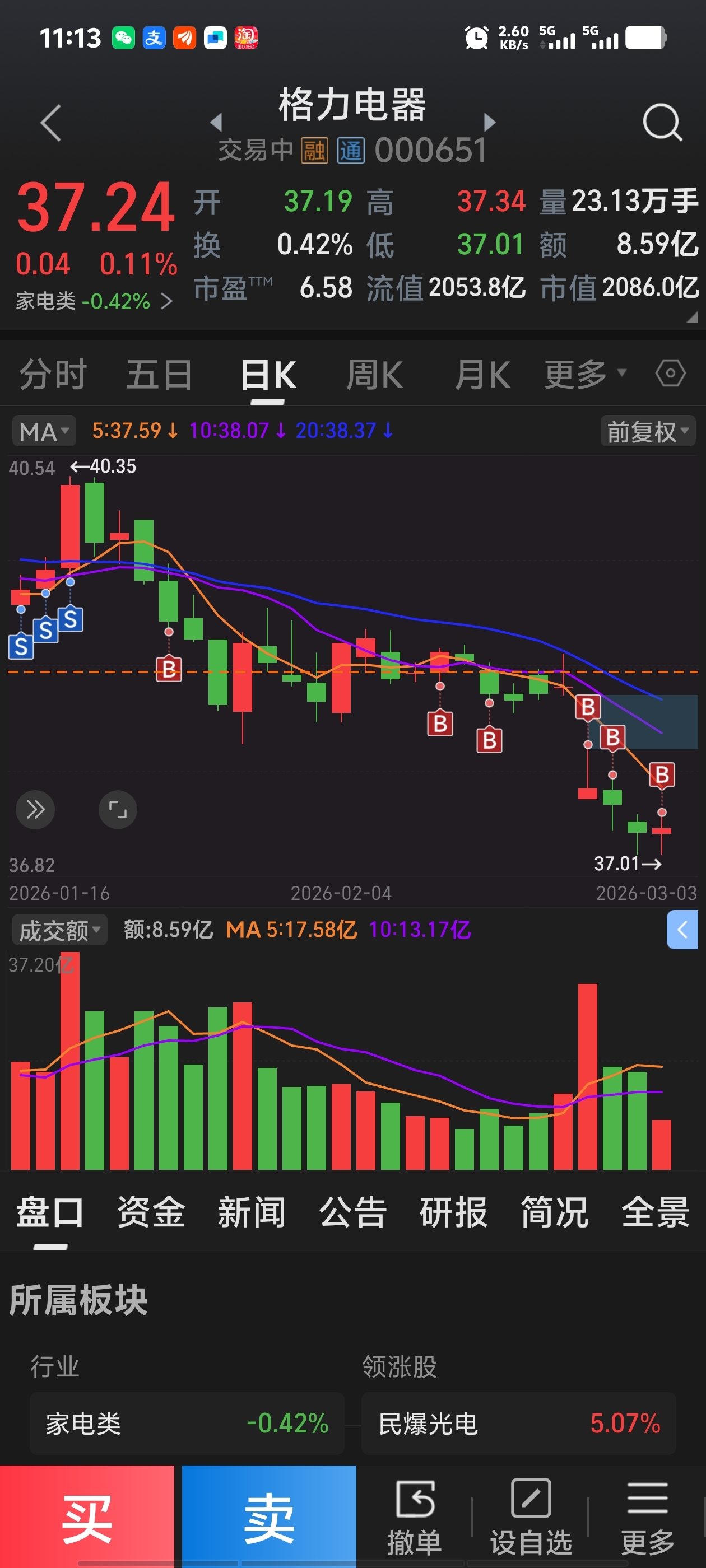Tap the back arrow icon
Viewport: 706px width, 1568px height.
click(51, 122)
